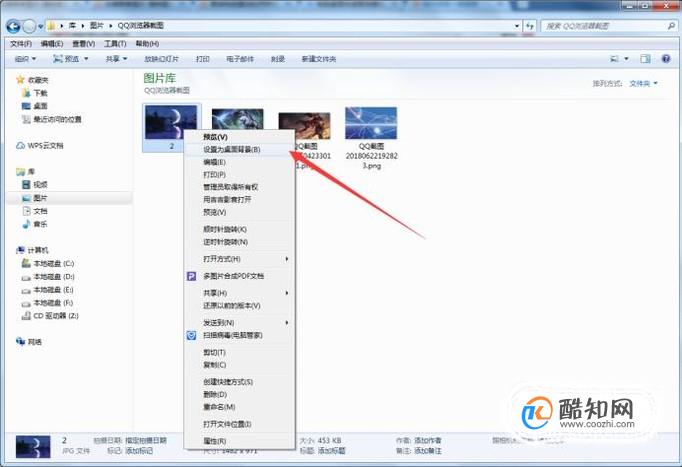Image resolution: width=682 pixels, height=467 pixels.
Task: Choose 顺时针旋转(K) in the context menu
Action: 240,229
